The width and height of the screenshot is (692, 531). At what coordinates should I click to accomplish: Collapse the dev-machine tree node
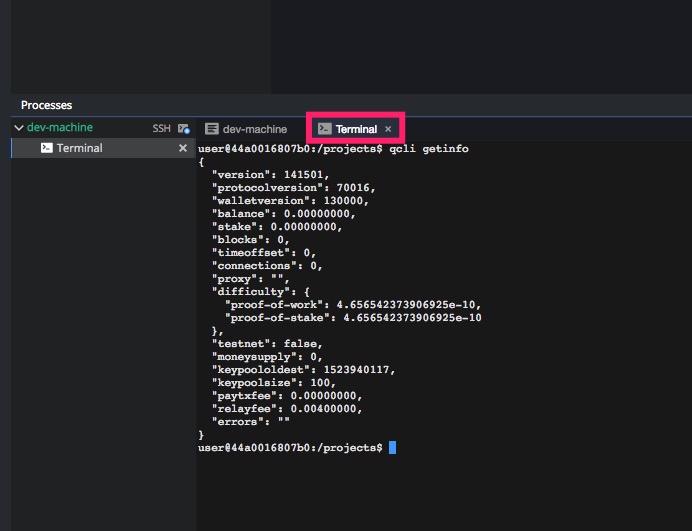point(19,128)
